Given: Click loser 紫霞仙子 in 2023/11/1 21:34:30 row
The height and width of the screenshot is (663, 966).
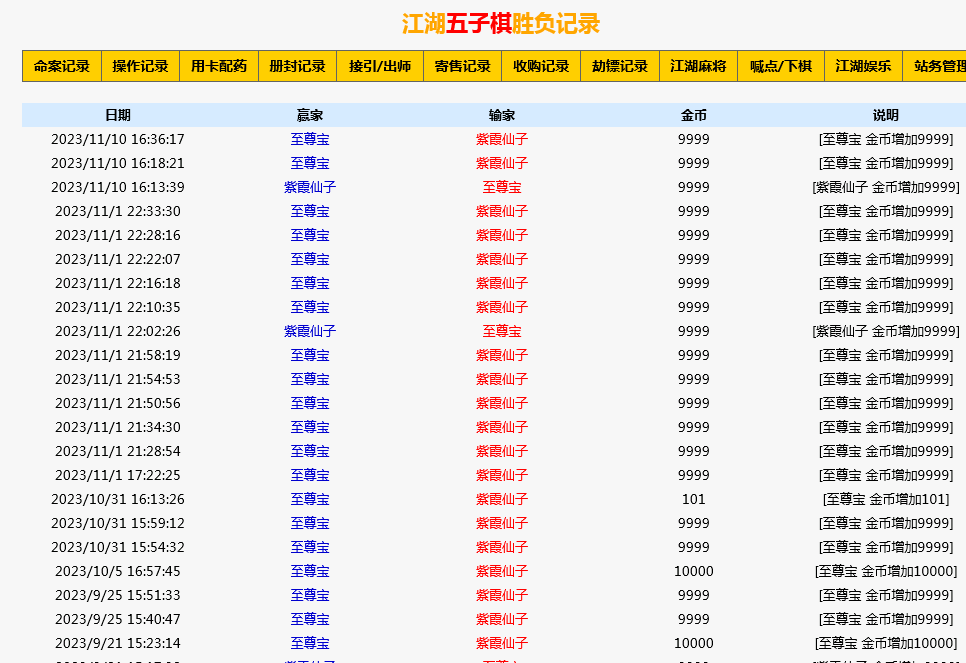Looking at the screenshot, I should pos(501,427).
